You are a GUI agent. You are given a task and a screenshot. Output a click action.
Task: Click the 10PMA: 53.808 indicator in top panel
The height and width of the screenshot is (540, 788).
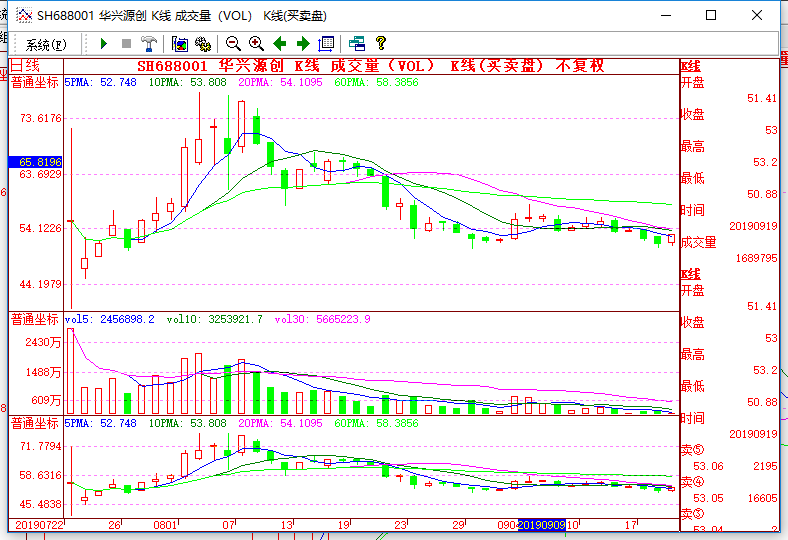(187, 82)
